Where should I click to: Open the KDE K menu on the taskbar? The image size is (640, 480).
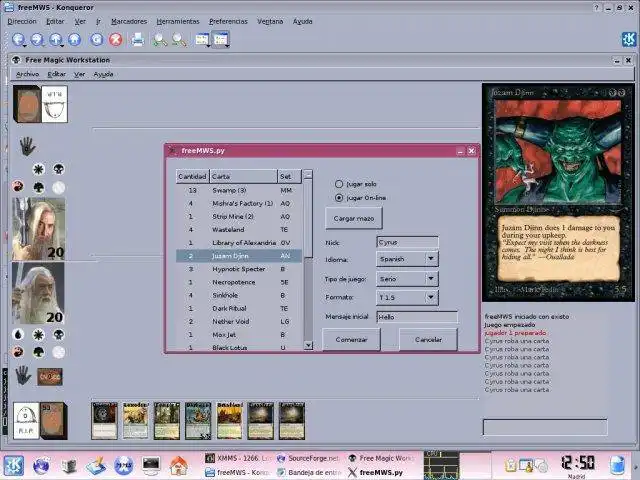[13, 466]
